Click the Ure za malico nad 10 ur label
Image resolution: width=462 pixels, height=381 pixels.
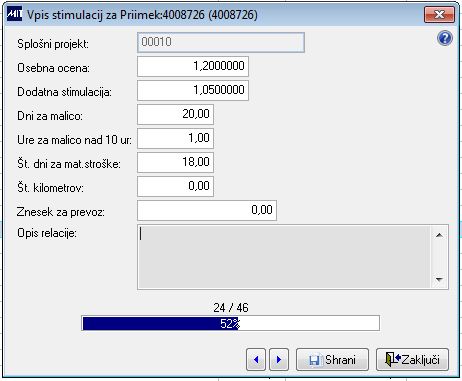[x=74, y=140]
